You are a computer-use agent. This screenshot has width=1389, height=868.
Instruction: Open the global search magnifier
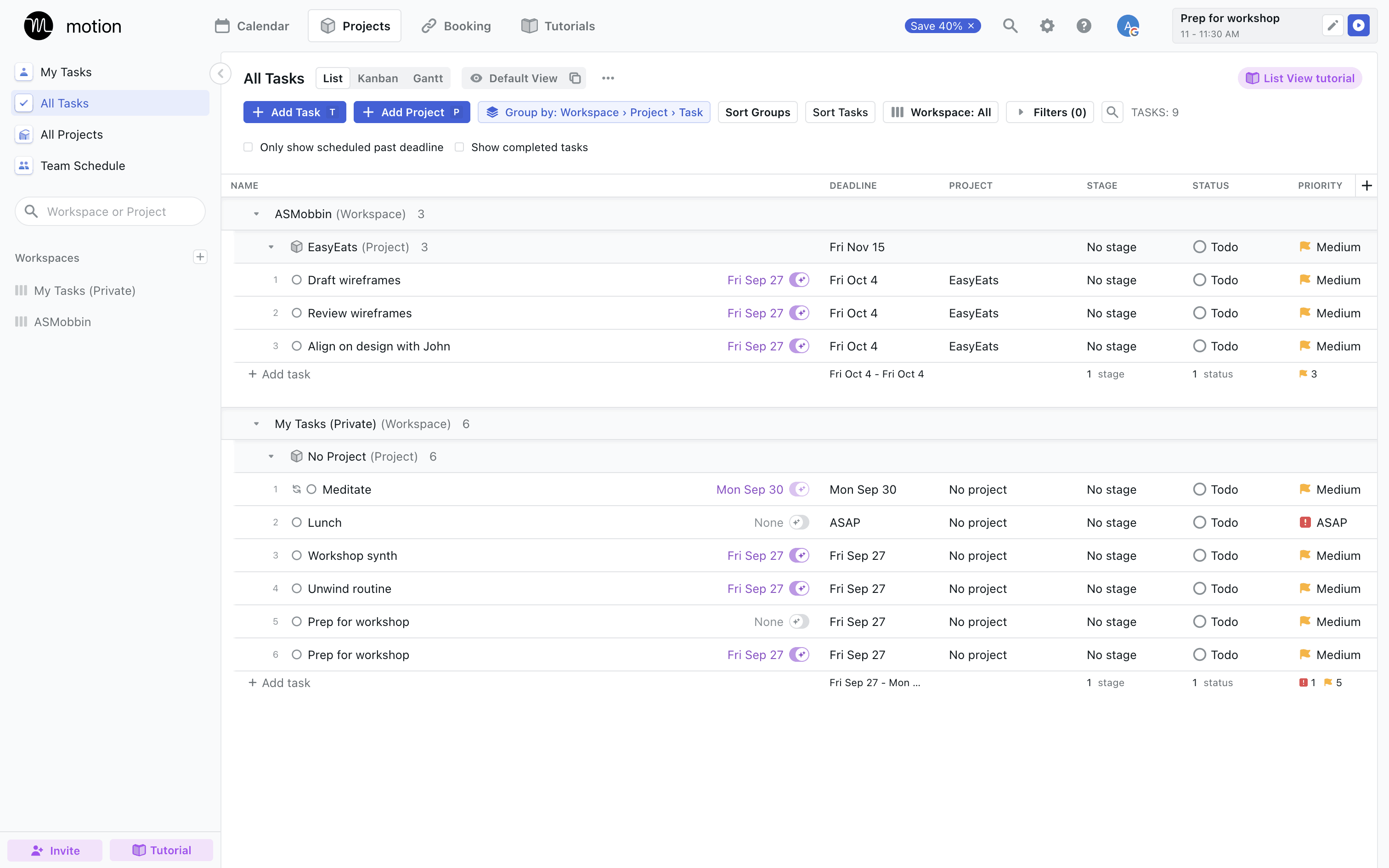(1010, 25)
